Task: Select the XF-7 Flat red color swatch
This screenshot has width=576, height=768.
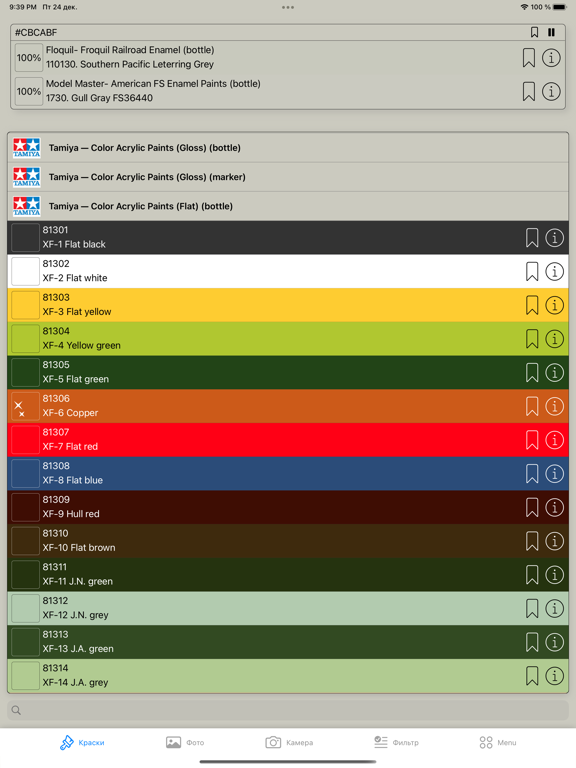Action: pyautogui.click(x=25, y=440)
